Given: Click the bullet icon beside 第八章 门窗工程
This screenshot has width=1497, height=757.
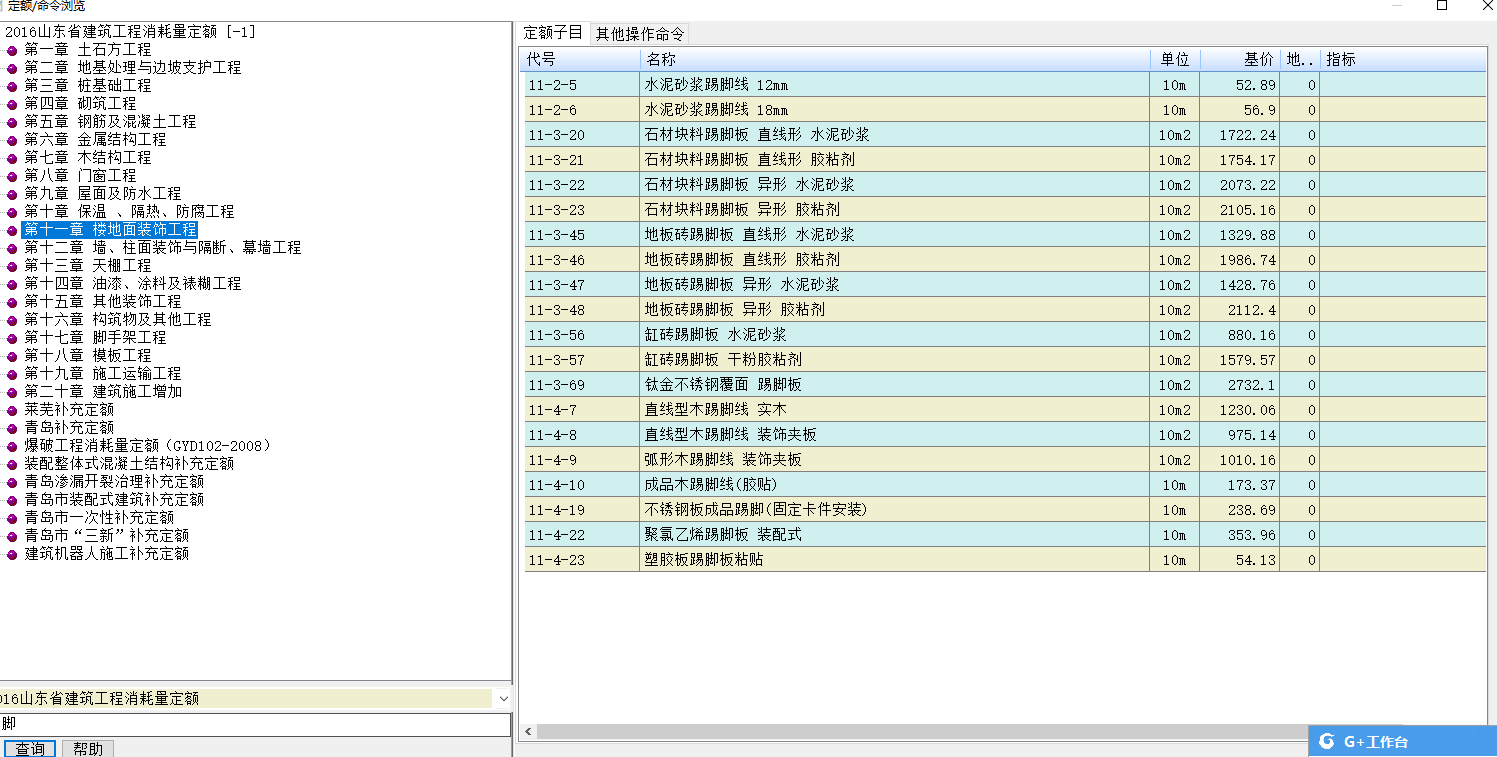Looking at the screenshot, I should pyautogui.click(x=12, y=176).
